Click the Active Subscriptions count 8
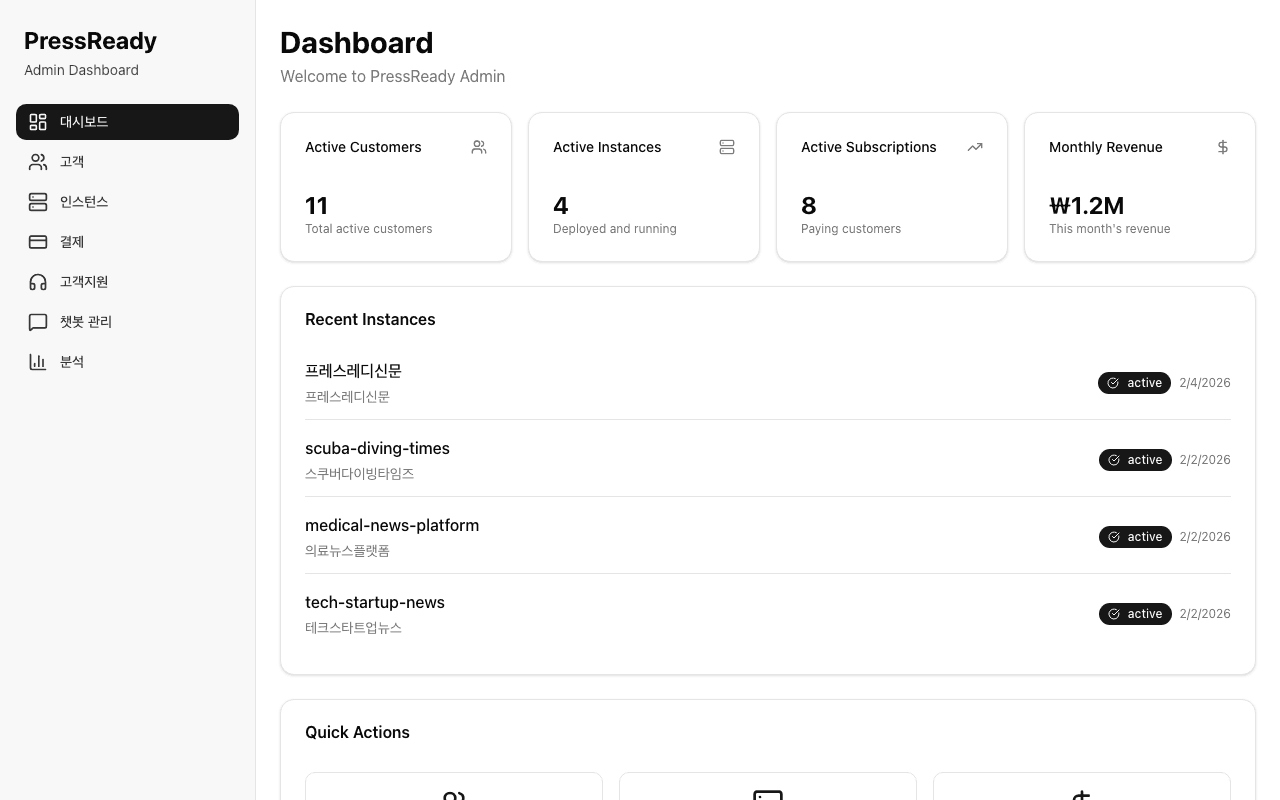The width and height of the screenshot is (1280, 800). [x=808, y=206]
